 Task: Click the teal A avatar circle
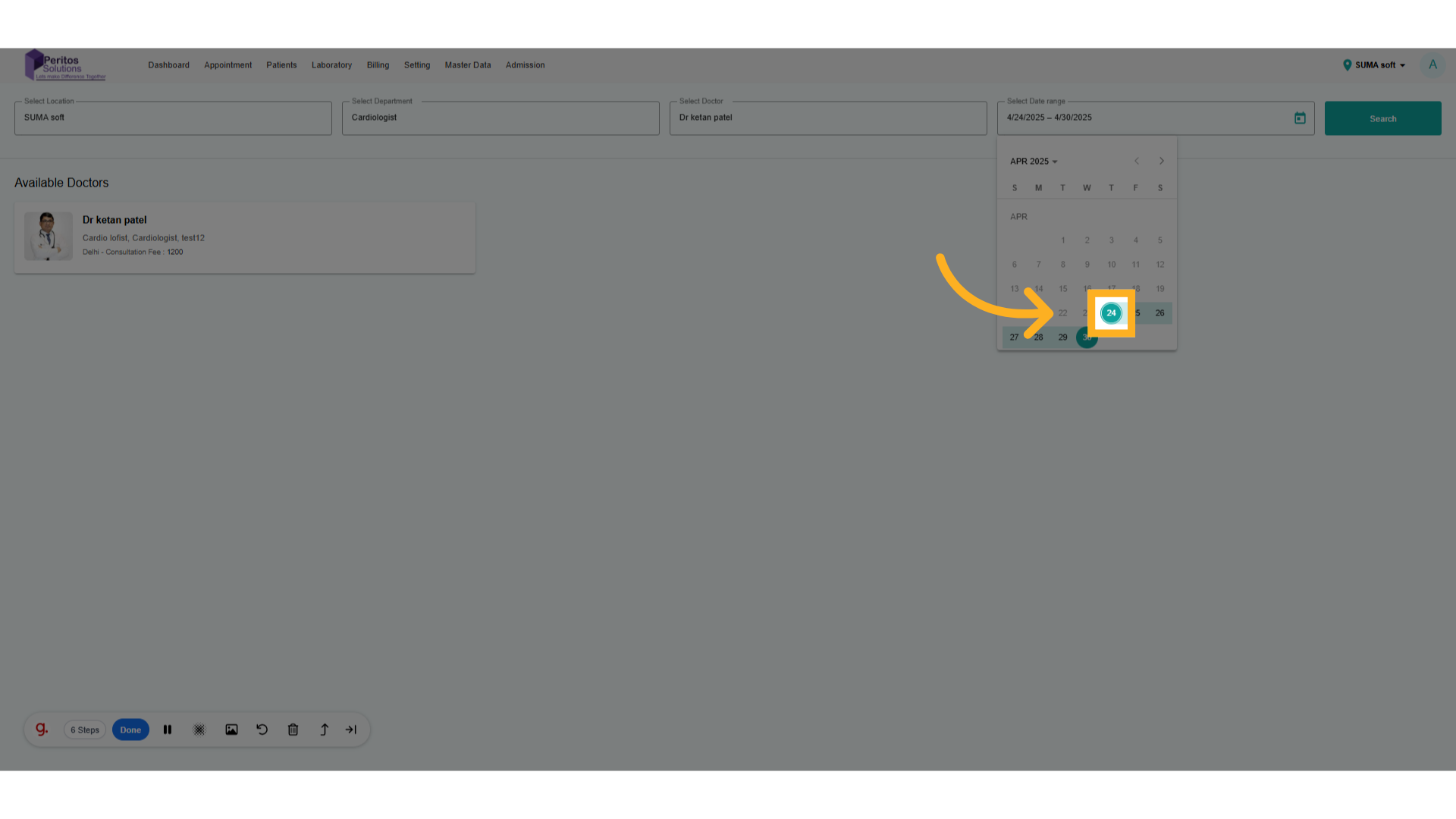coord(1432,64)
